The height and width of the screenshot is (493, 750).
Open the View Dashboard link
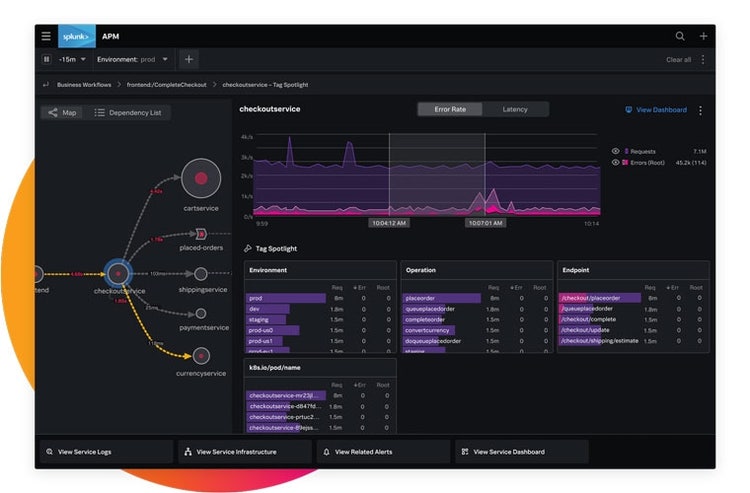656,110
